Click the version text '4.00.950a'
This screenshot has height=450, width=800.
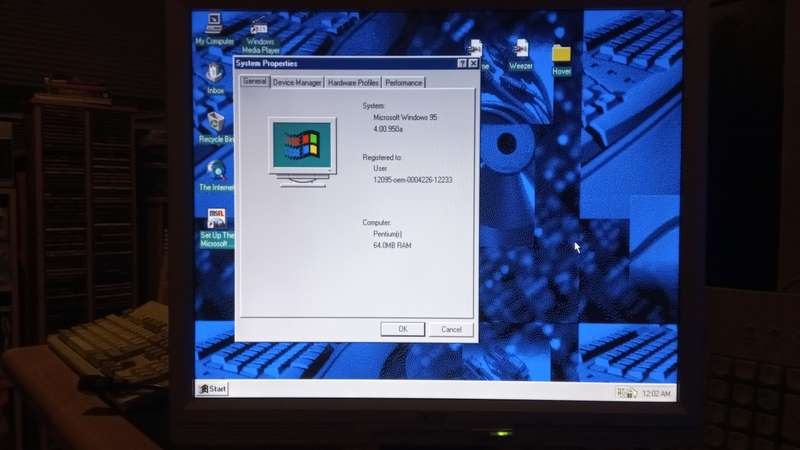[388, 129]
